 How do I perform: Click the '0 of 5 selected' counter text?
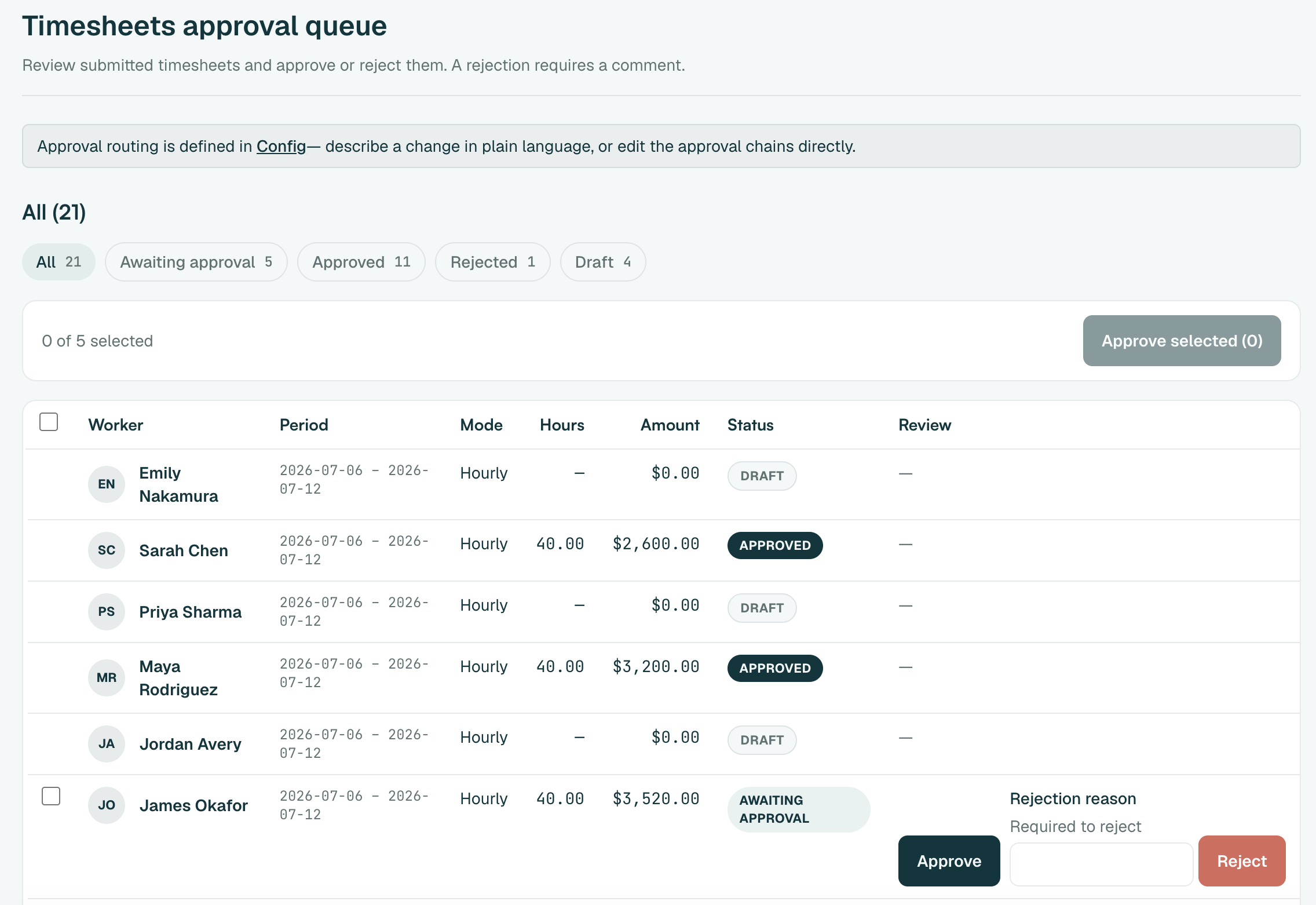[97, 341]
